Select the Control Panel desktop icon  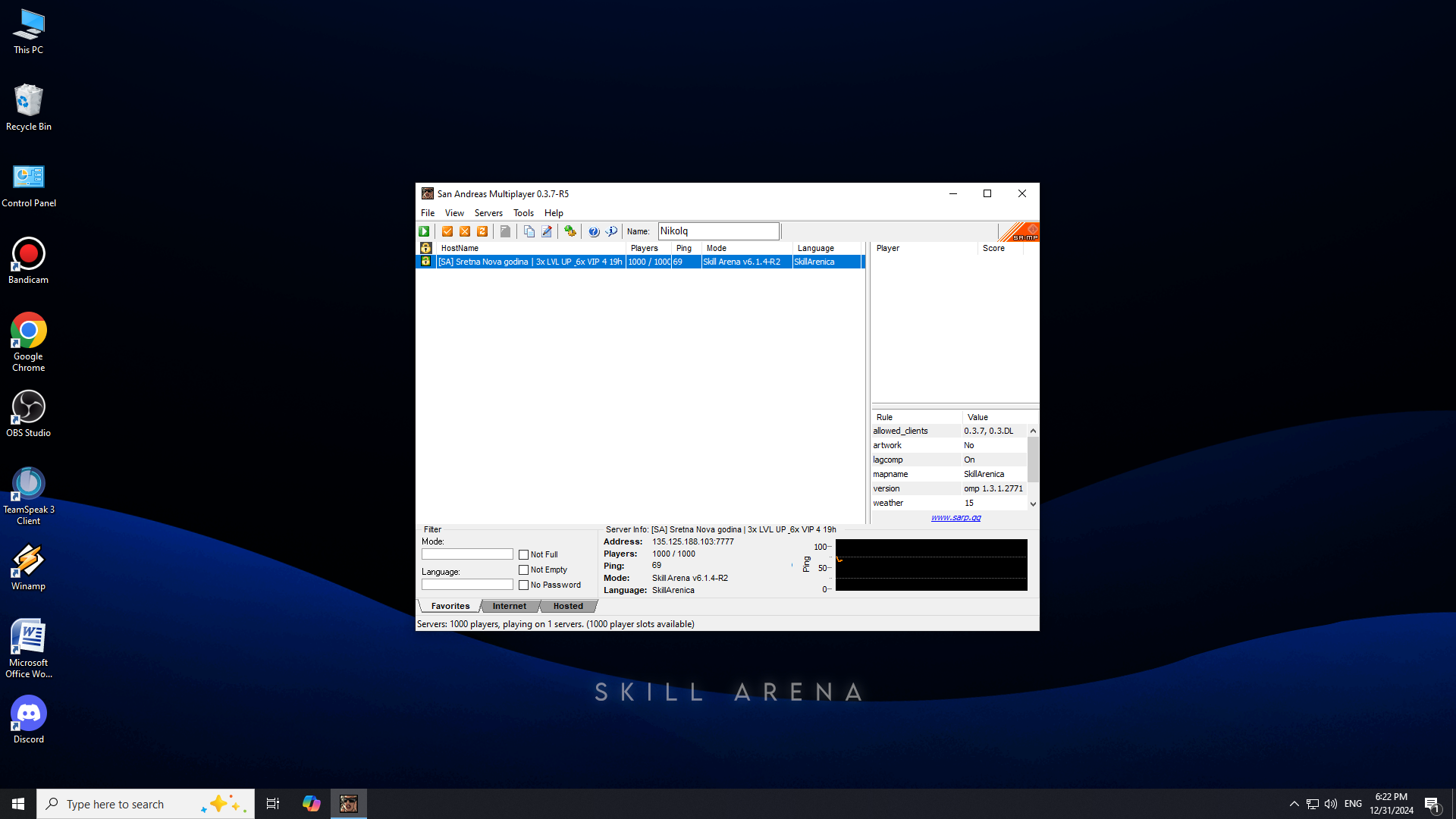point(29,186)
